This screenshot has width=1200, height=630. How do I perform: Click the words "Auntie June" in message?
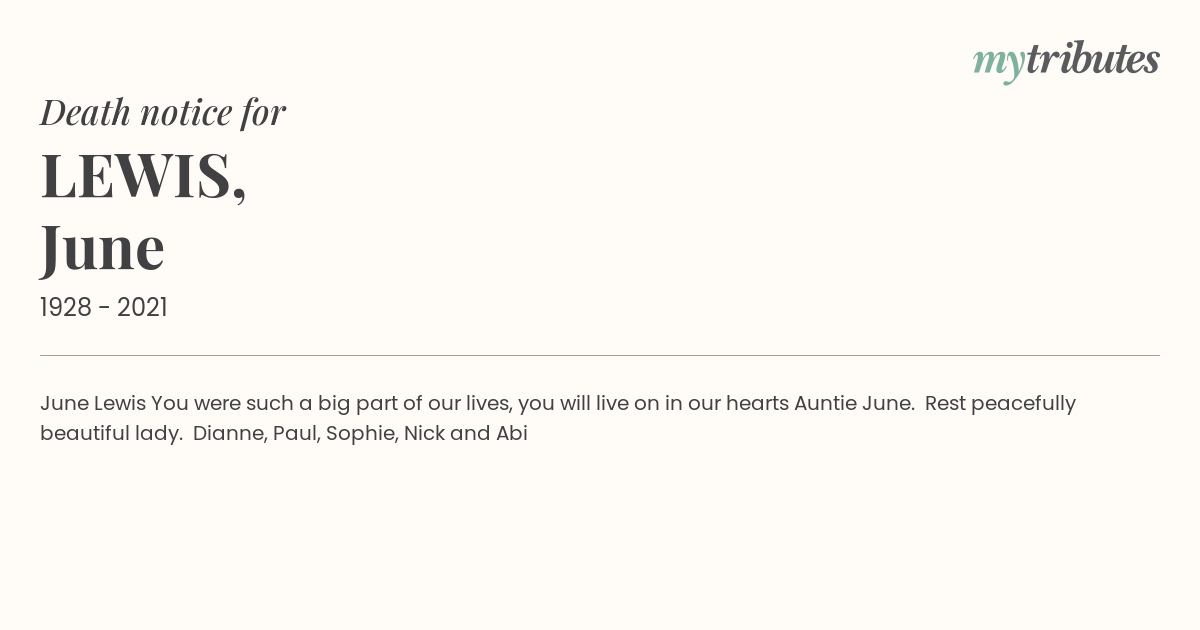point(853,404)
